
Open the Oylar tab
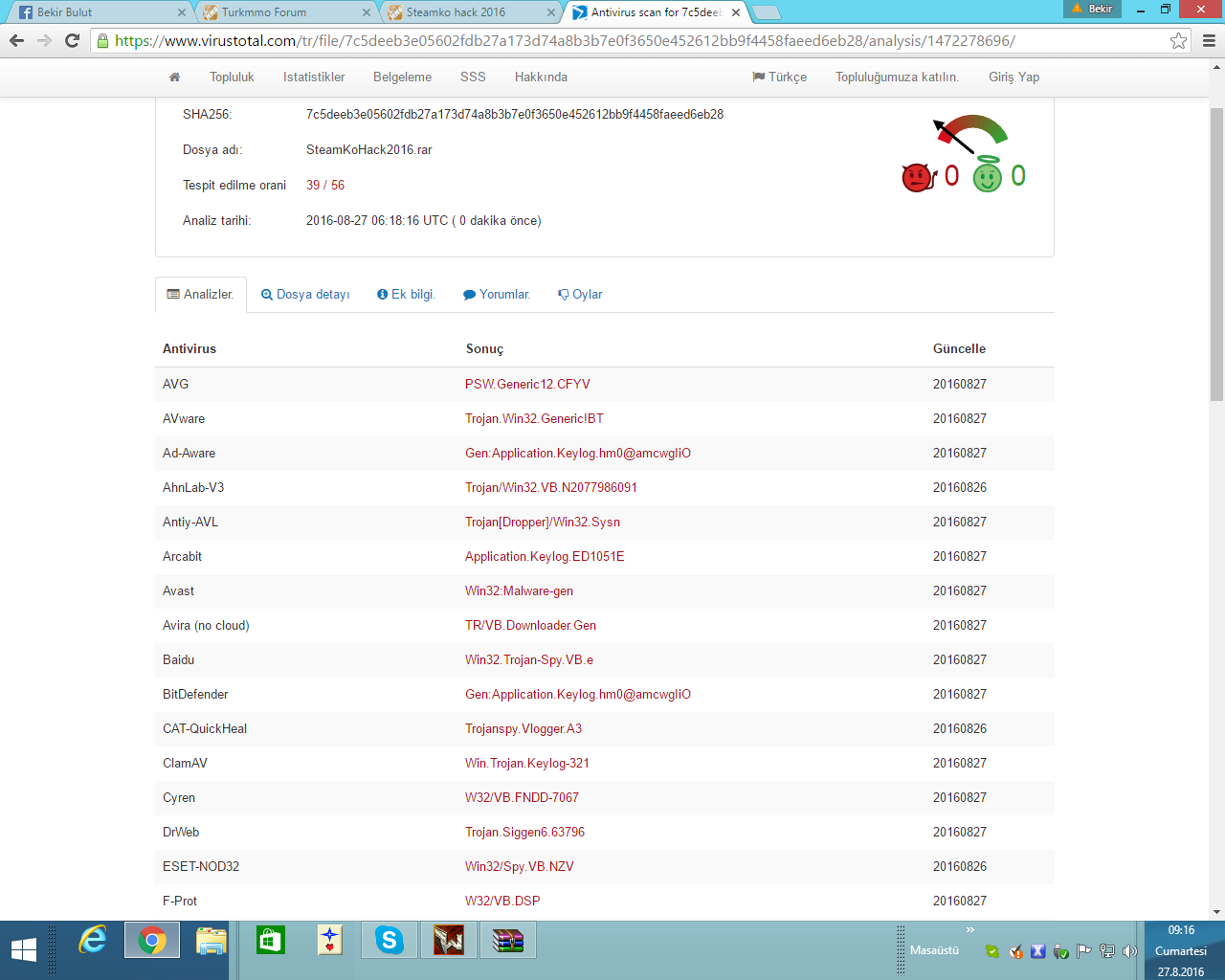tap(580, 295)
